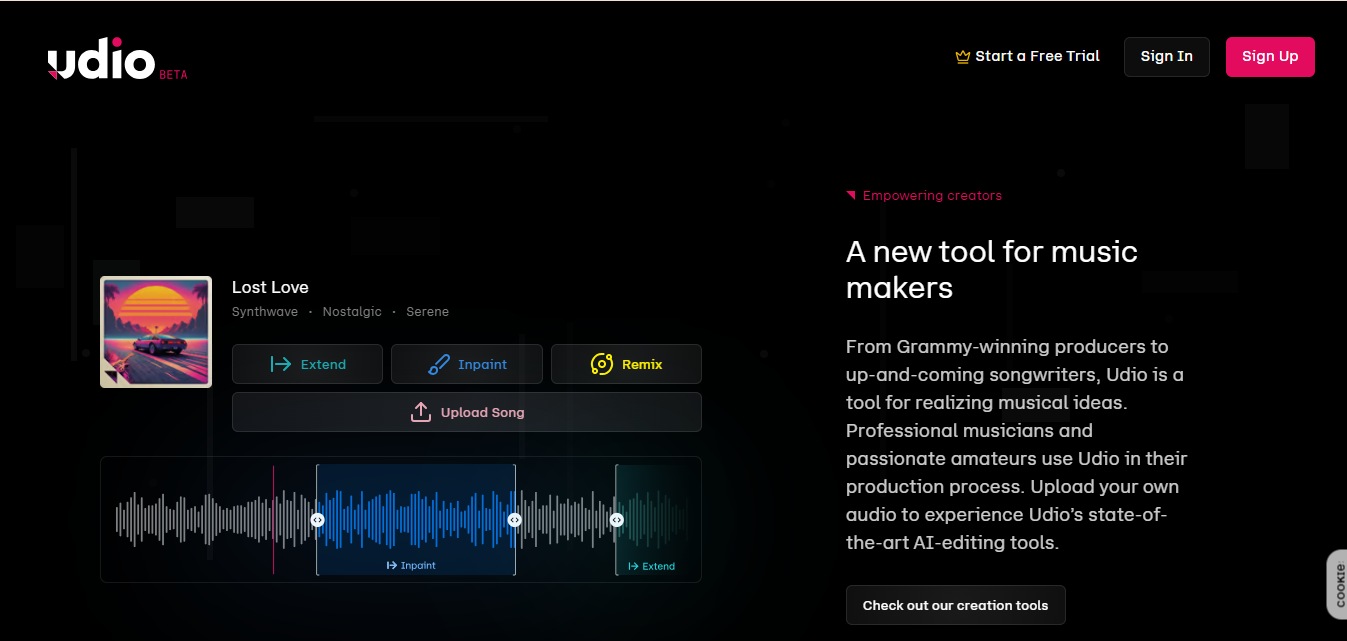Click the right handle of the Inpaint region
1347x641 pixels.
pyautogui.click(x=514, y=520)
